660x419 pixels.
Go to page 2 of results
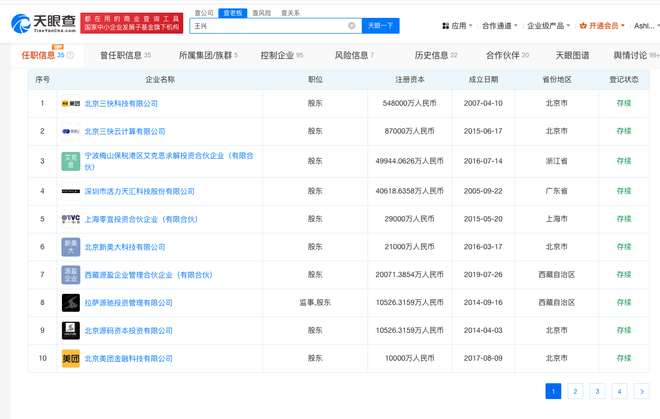coord(575,391)
